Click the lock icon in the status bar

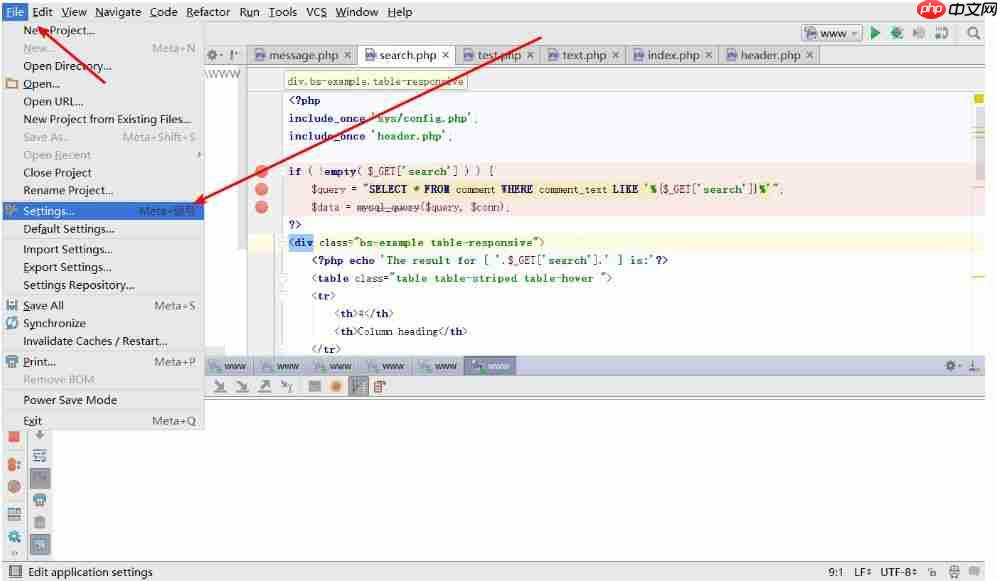point(932,572)
